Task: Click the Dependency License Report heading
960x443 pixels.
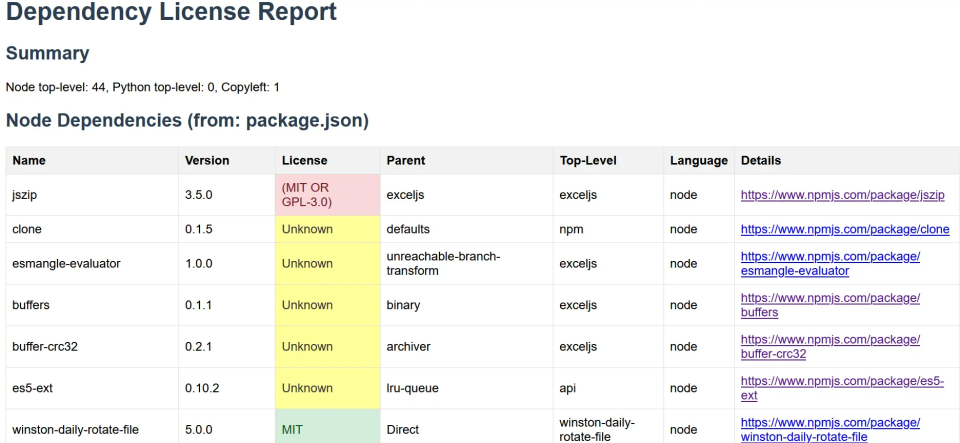Action: [x=171, y=14]
